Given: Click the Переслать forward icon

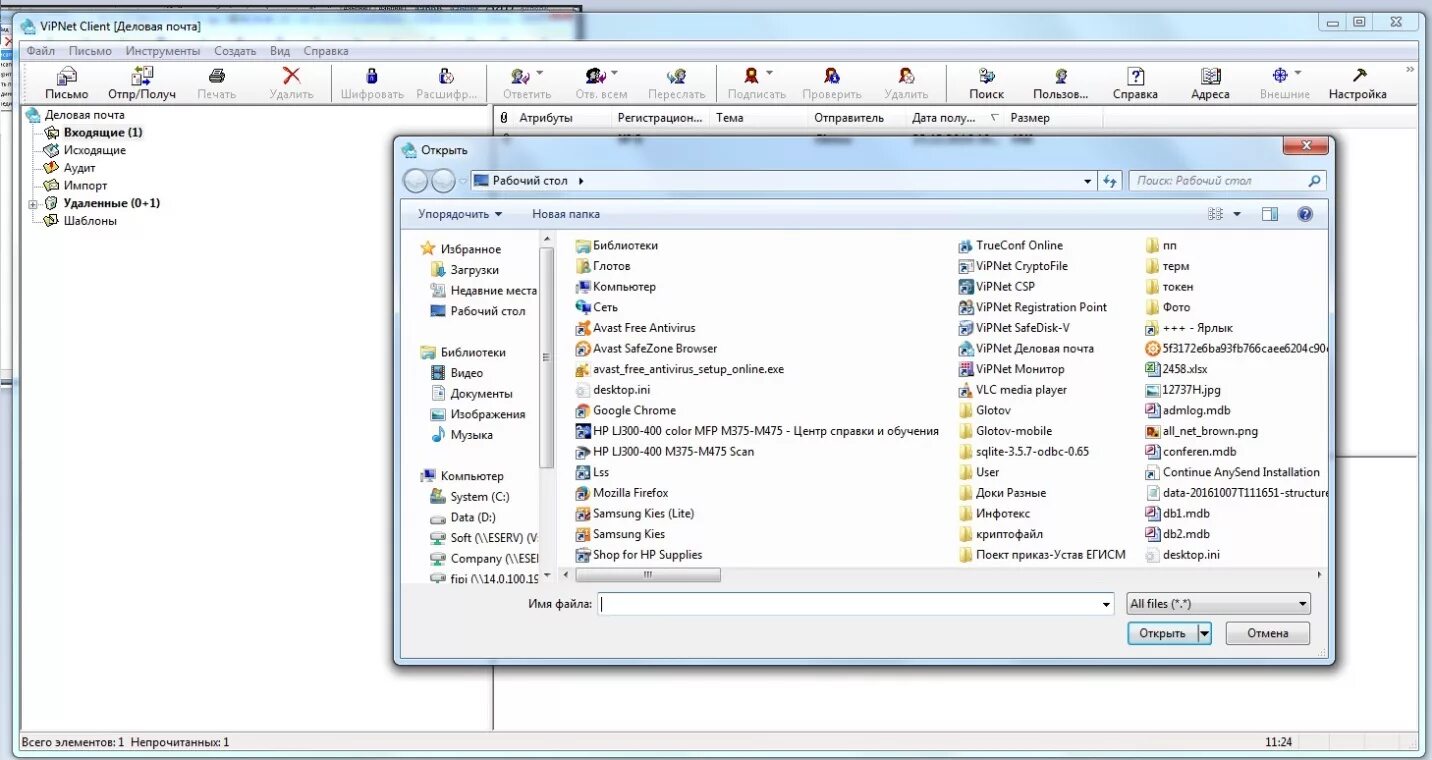Looking at the screenshot, I should 677,76.
